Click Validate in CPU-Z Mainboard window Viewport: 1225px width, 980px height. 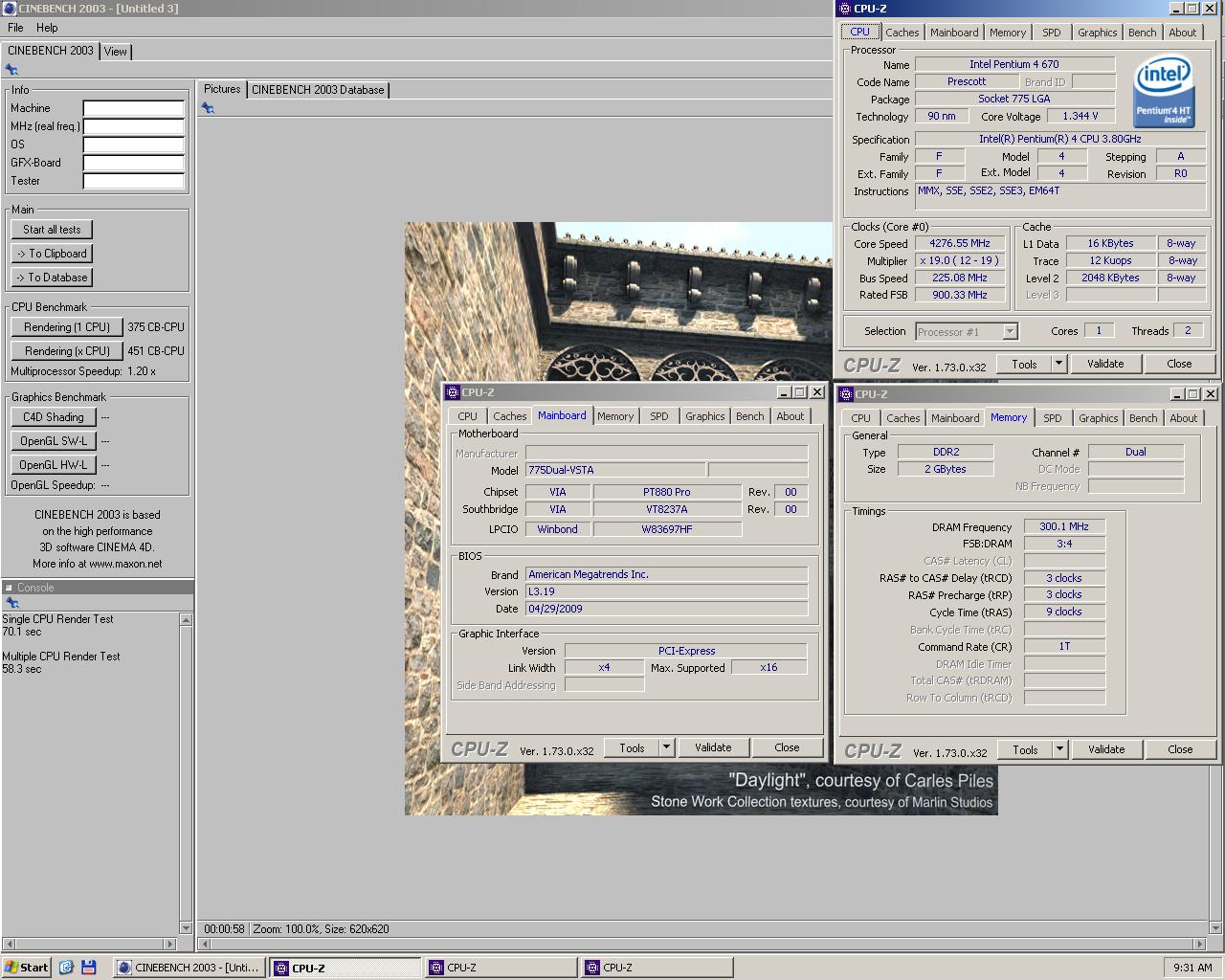click(x=713, y=748)
